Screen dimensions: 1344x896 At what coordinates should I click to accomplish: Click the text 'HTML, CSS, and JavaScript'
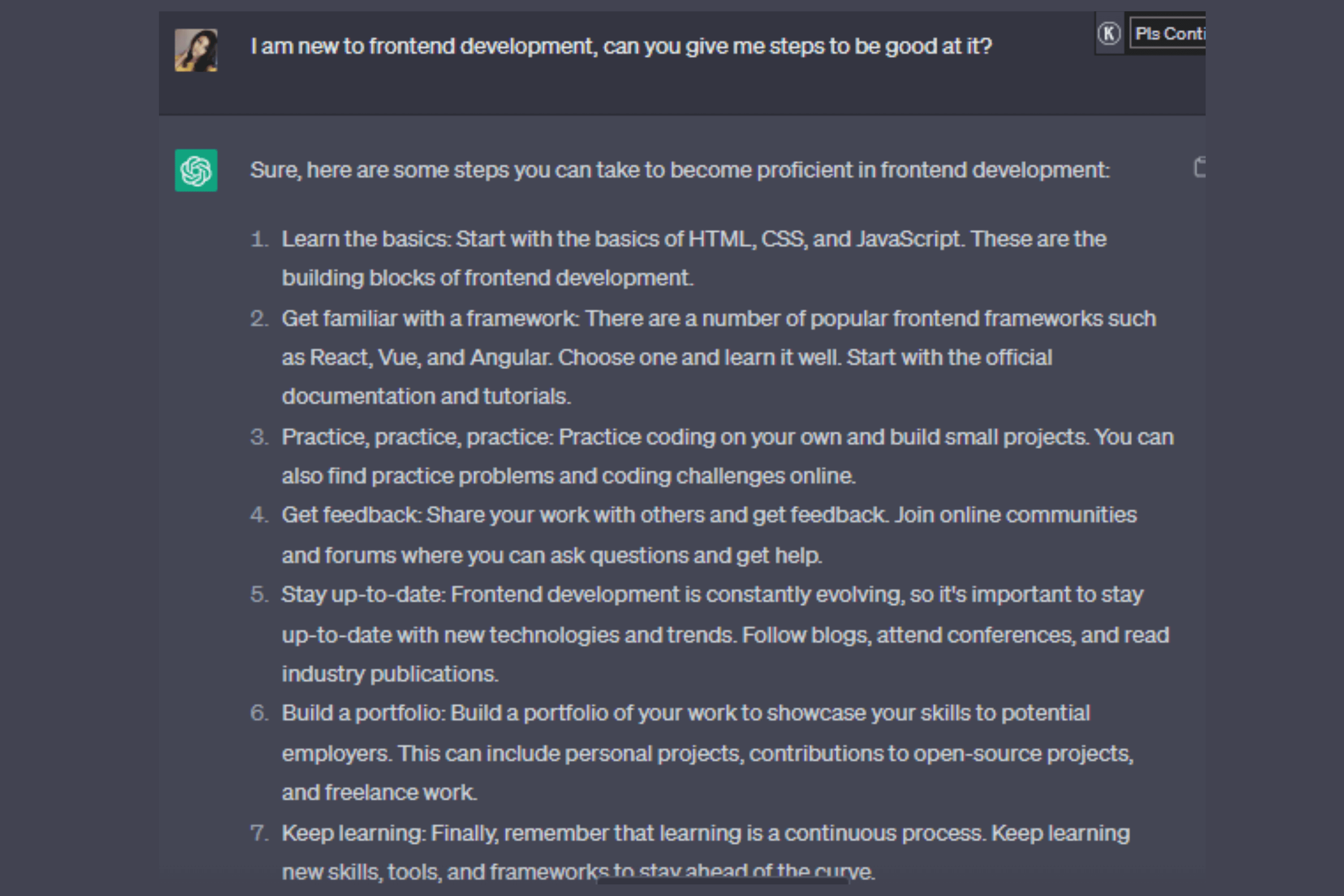point(826,239)
